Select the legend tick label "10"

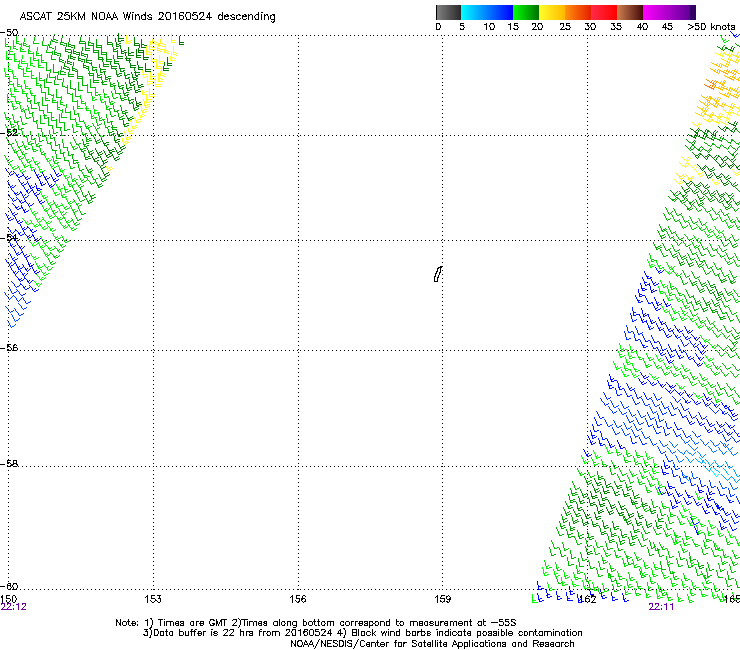489,27
